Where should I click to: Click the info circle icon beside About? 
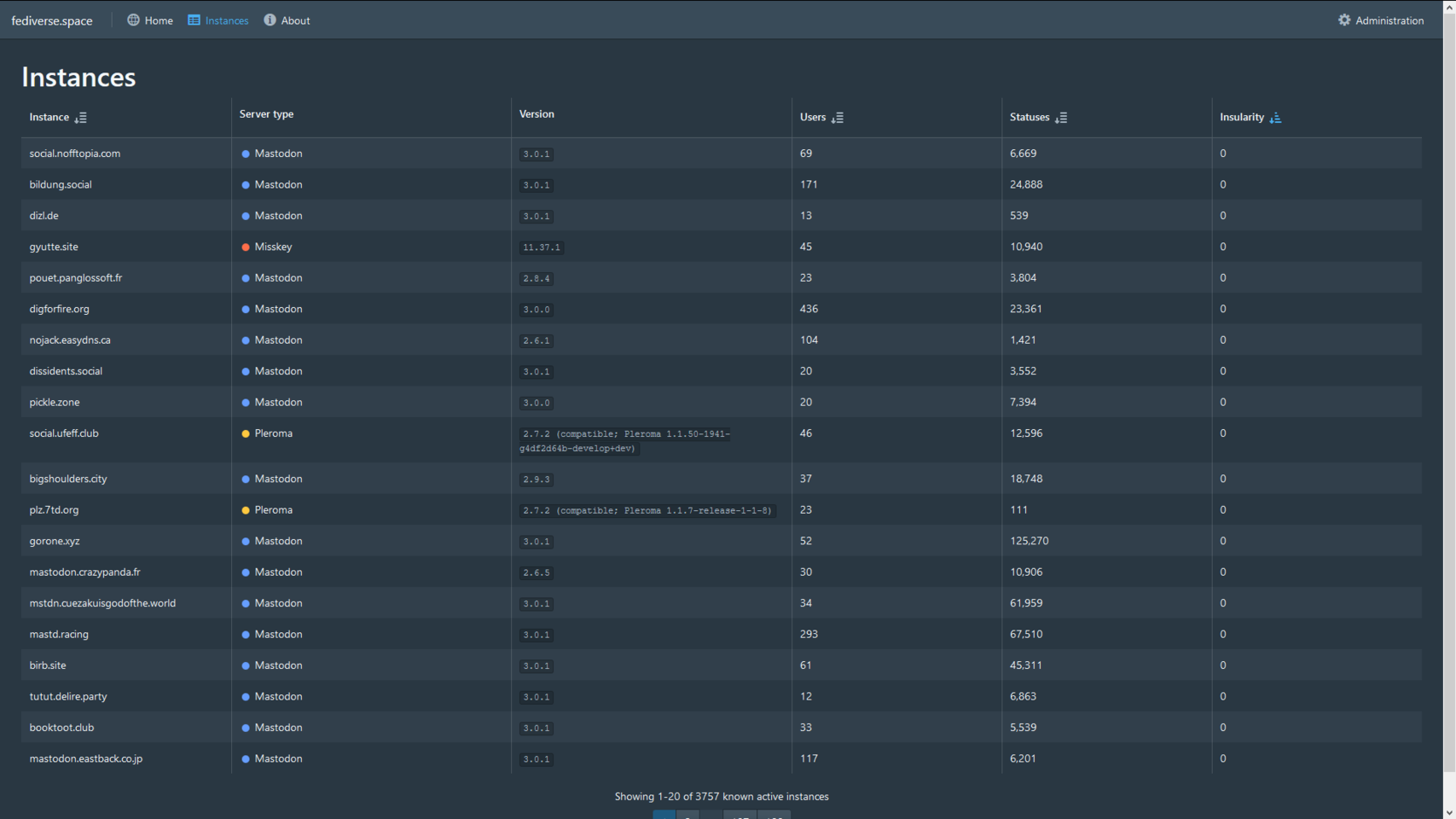[x=270, y=20]
